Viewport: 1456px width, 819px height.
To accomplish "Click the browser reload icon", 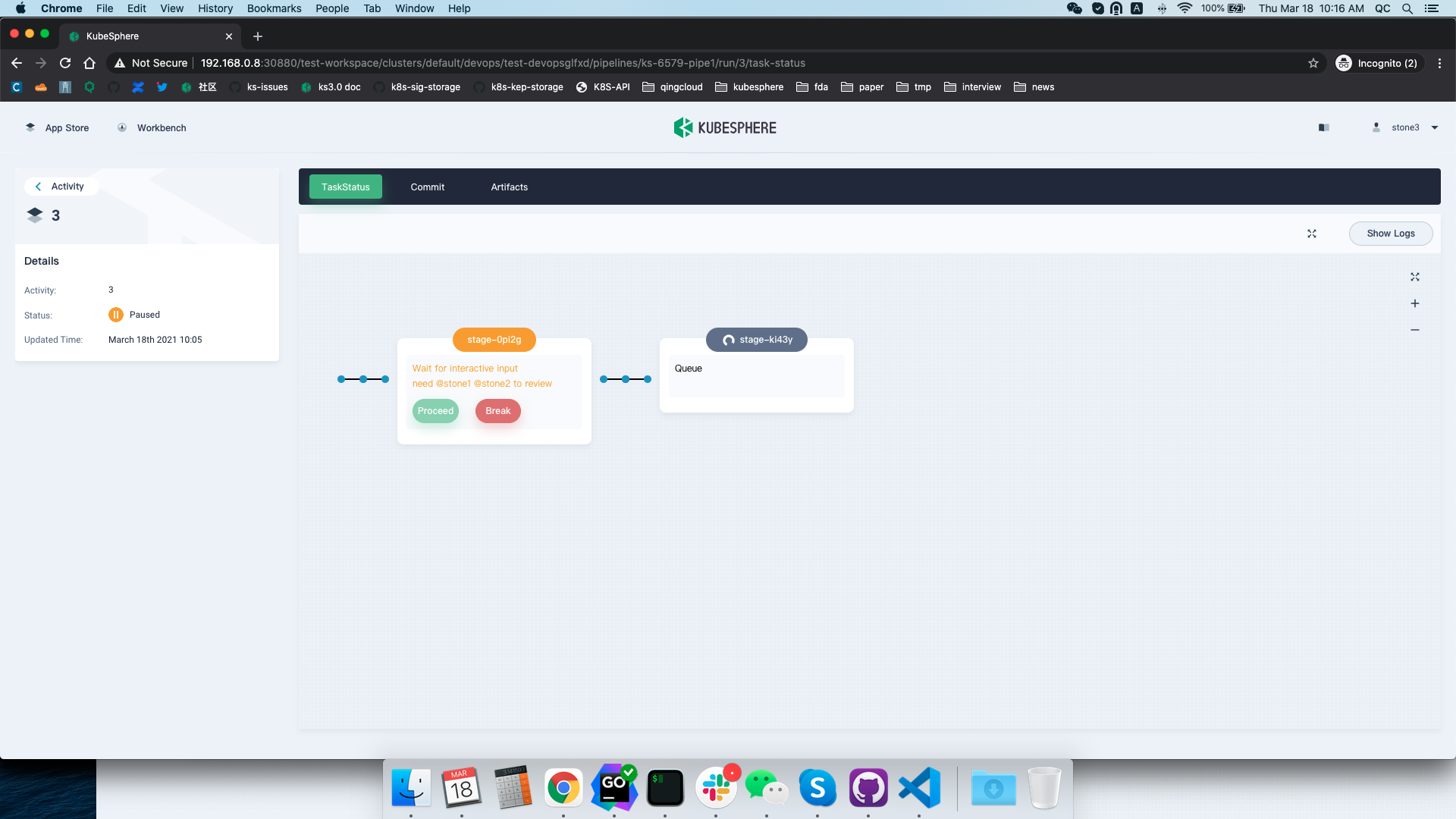I will pos(65,63).
